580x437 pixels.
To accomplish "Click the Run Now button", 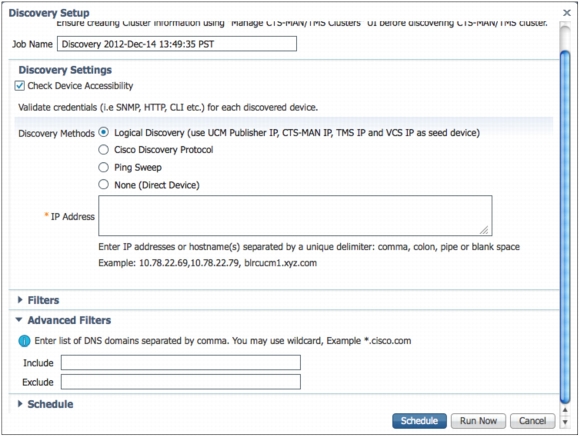I will 478,421.
